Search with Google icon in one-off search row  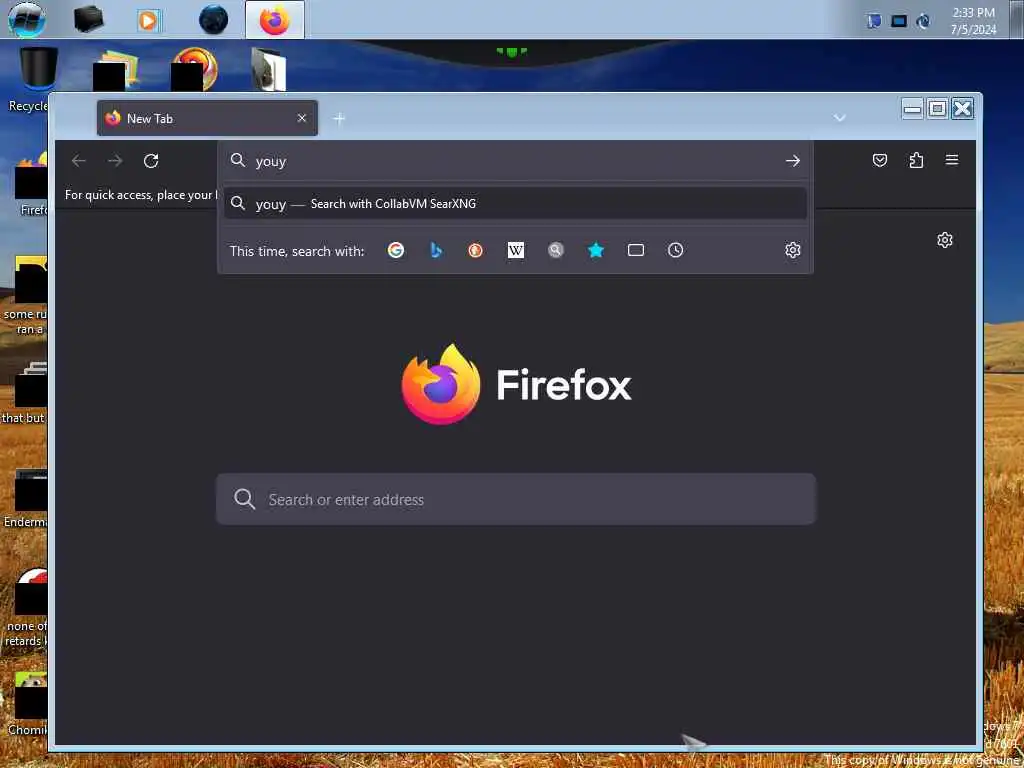tap(396, 250)
